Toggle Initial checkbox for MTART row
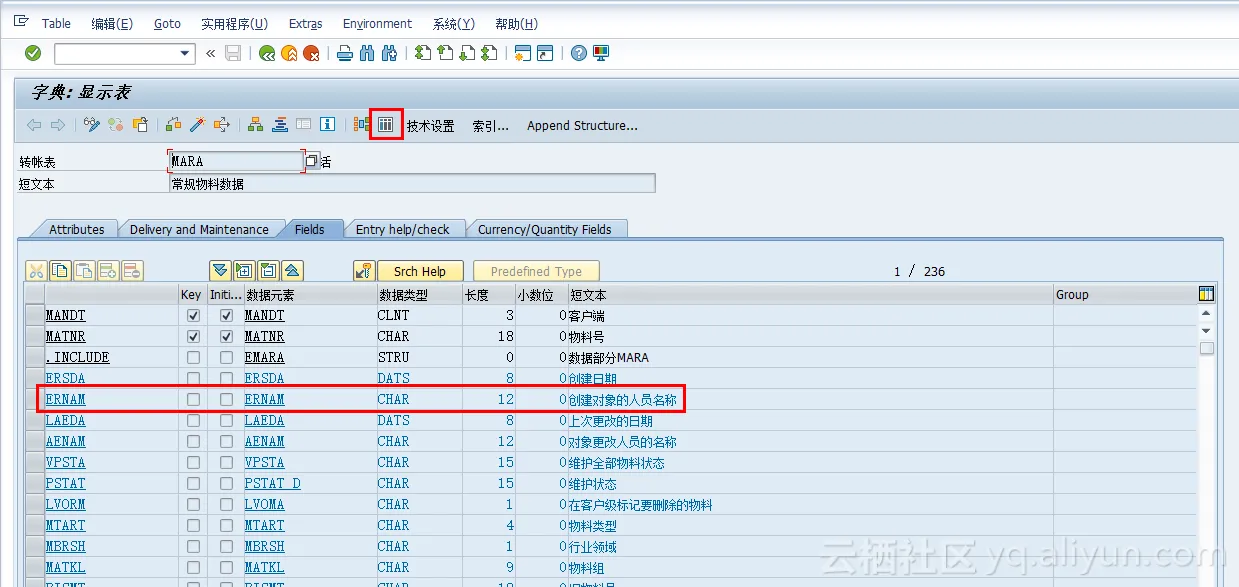Screen dimensions: 1239x587 (227, 525)
